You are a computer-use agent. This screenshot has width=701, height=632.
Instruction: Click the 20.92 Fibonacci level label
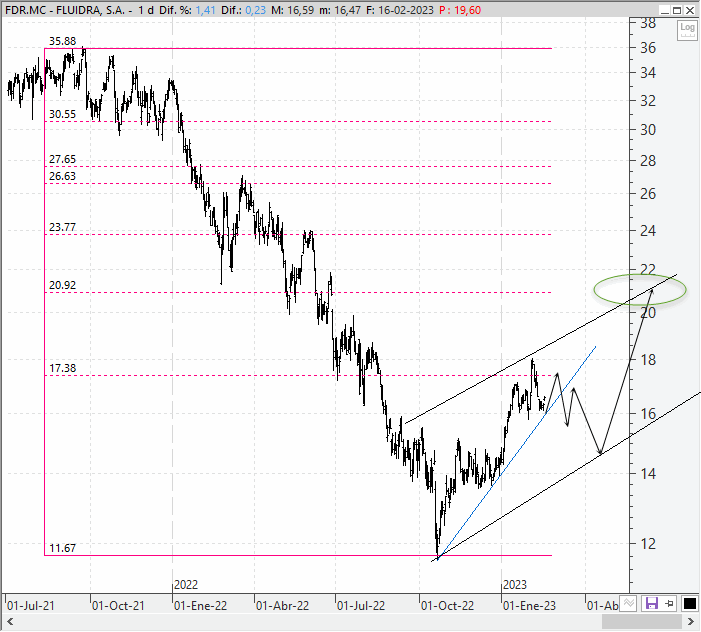pos(63,285)
